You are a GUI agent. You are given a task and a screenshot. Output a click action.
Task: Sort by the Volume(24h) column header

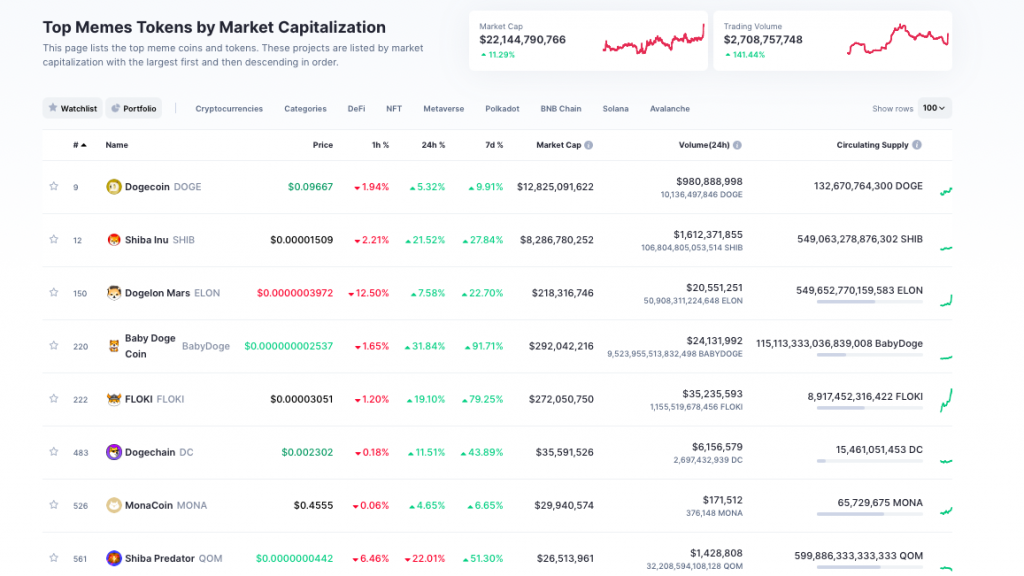coord(704,145)
